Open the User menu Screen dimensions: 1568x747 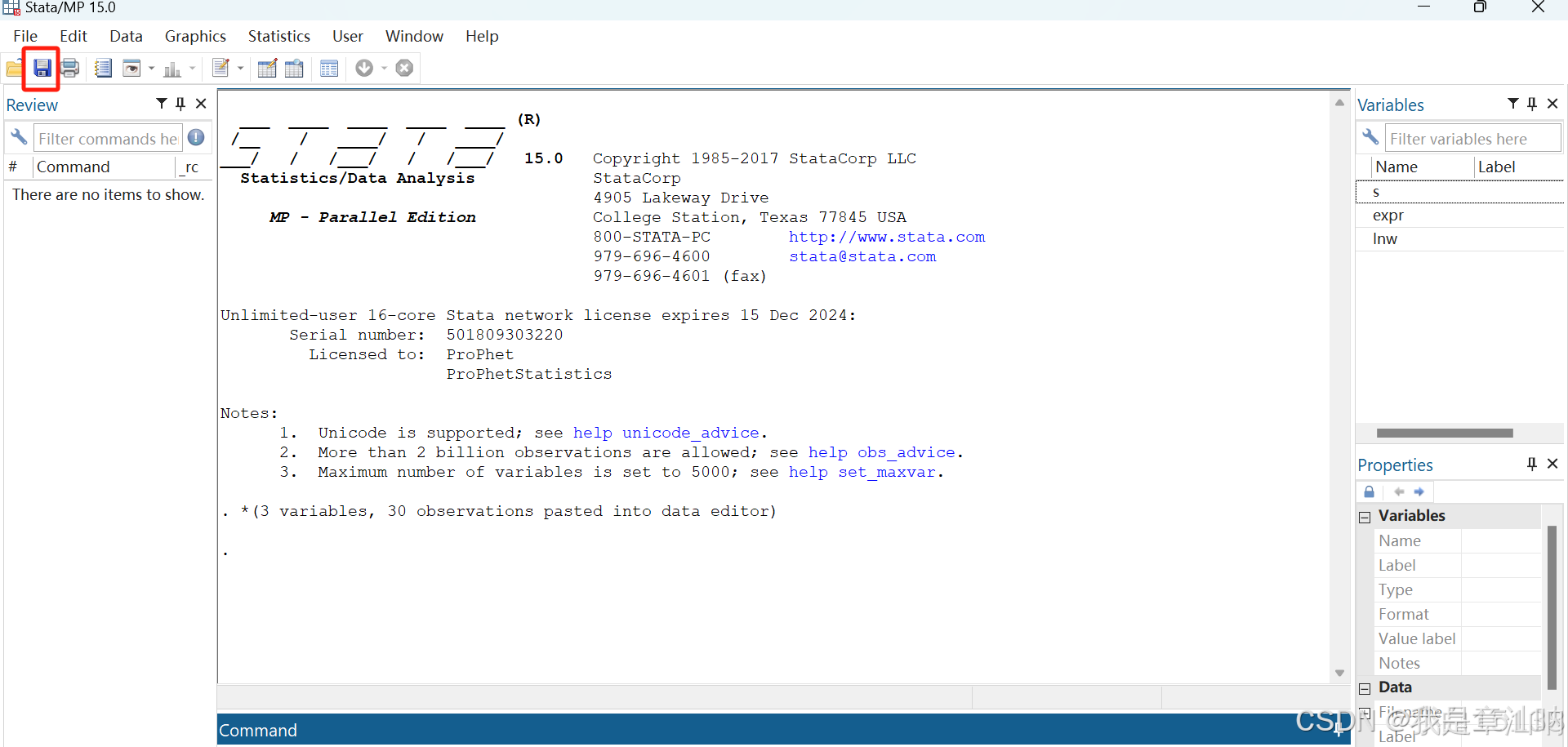point(348,36)
